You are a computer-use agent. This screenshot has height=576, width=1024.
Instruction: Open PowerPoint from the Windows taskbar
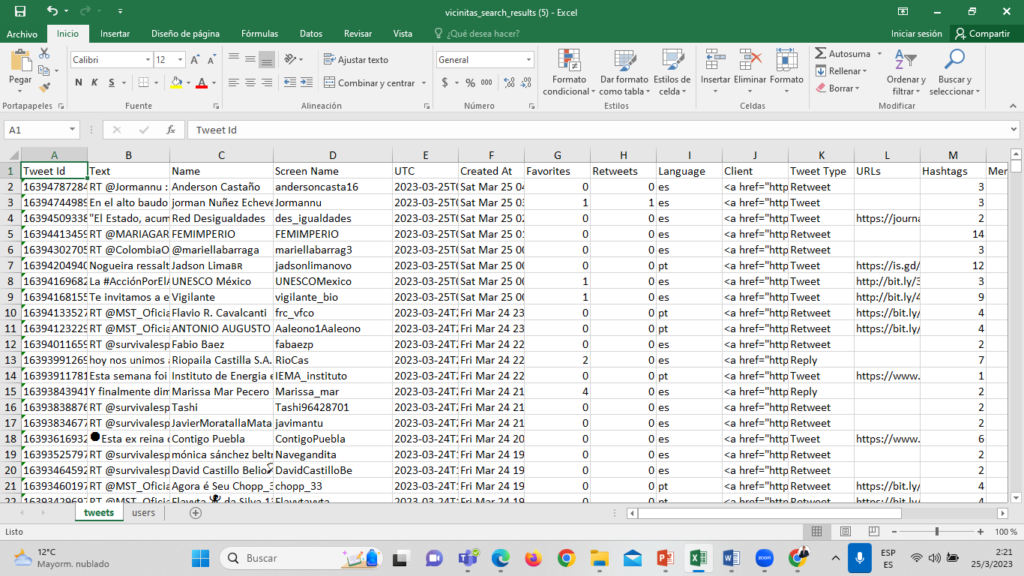click(x=665, y=557)
